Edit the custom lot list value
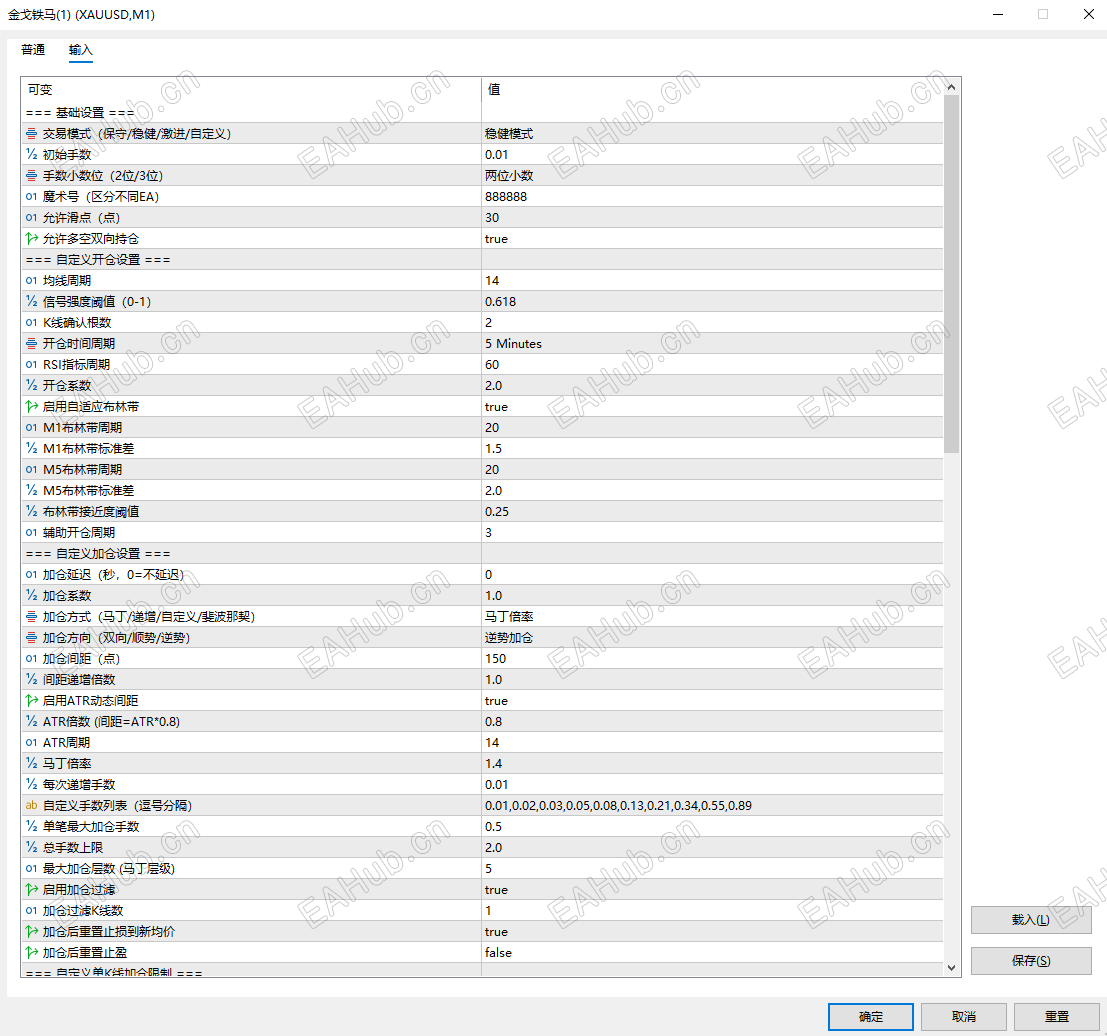 pos(712,806)
